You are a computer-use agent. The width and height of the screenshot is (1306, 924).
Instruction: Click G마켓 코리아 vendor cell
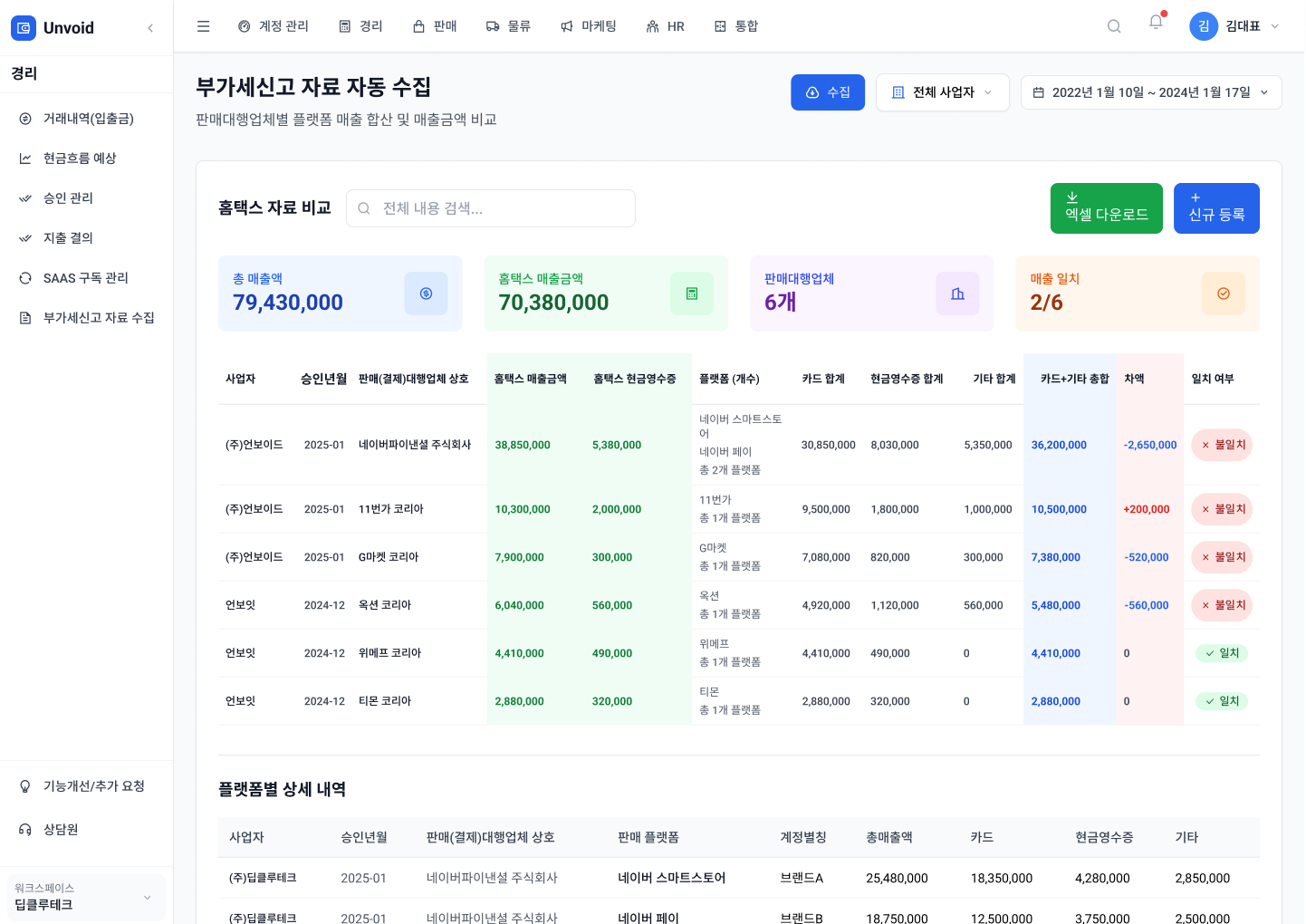pos(389,557)
